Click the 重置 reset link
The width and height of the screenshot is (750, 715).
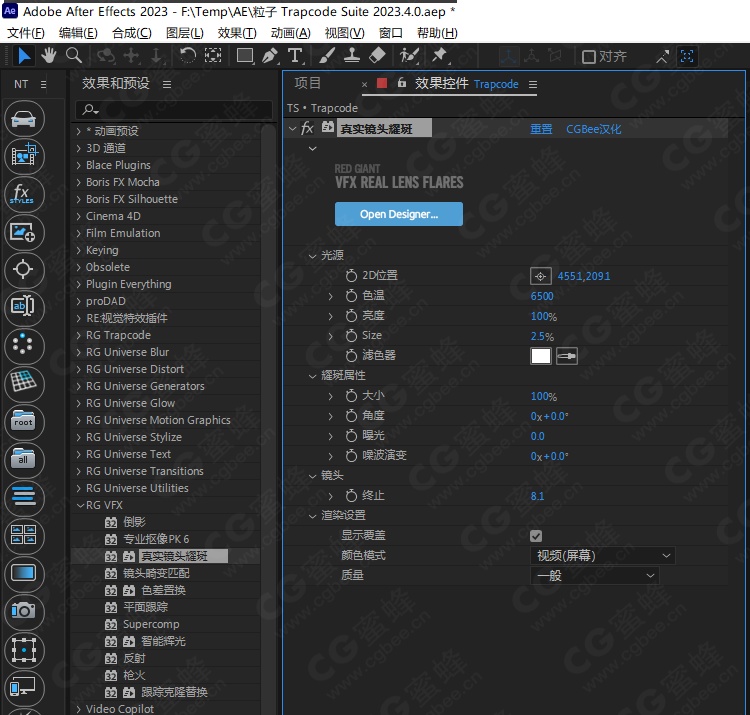point(541,129)
